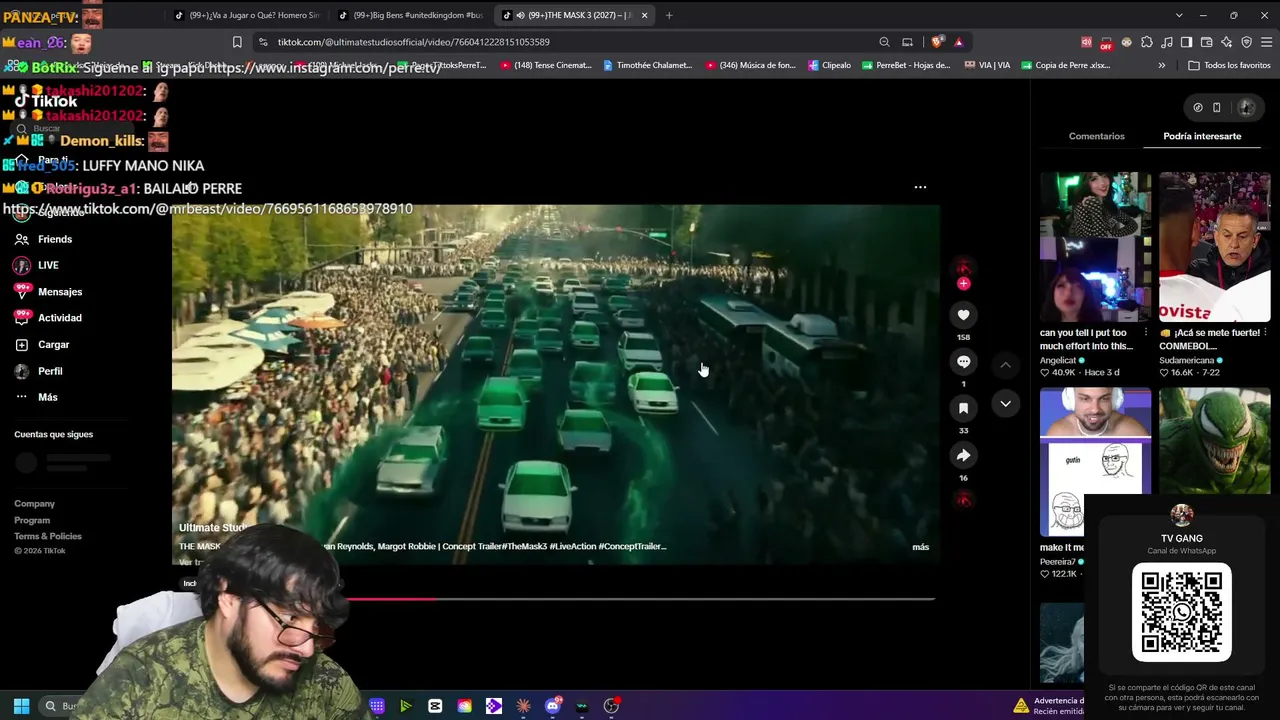Bookmark this page in the toolbar
Viewport: 1280px width, 720px height.
pos(237,42)
